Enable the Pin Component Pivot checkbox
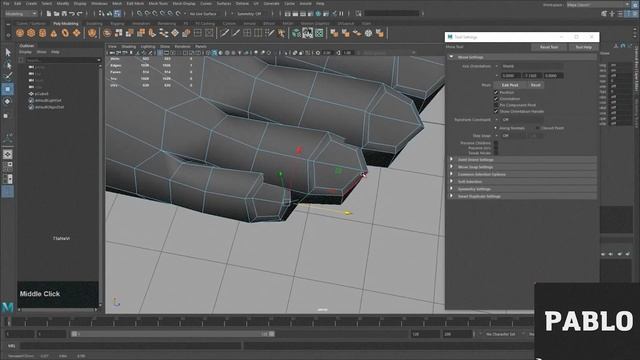The width and height of the screenshot is (640, 360). tap(496, 105)
